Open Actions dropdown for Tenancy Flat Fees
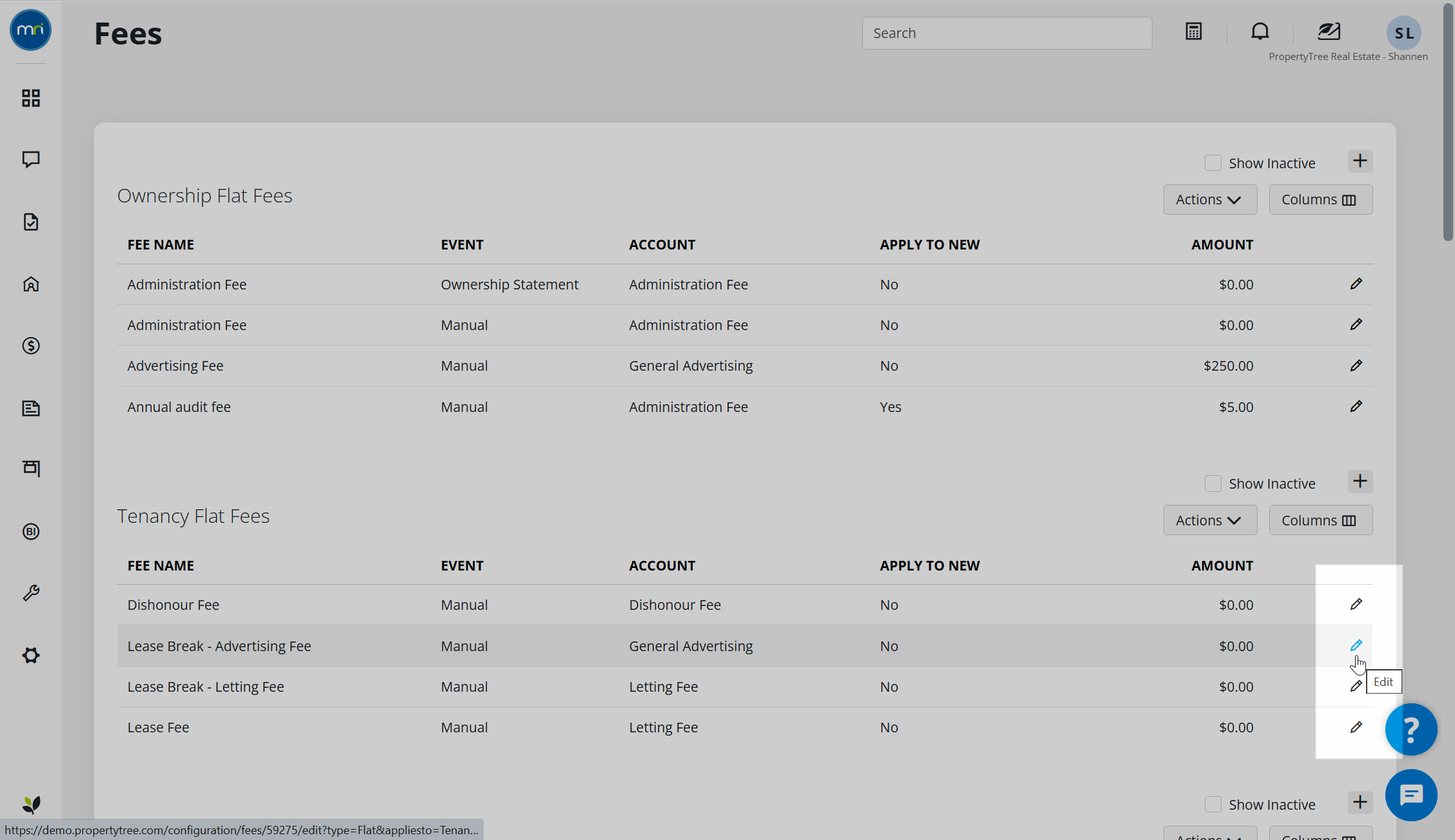The image size is (1455, 840). 1210,520
